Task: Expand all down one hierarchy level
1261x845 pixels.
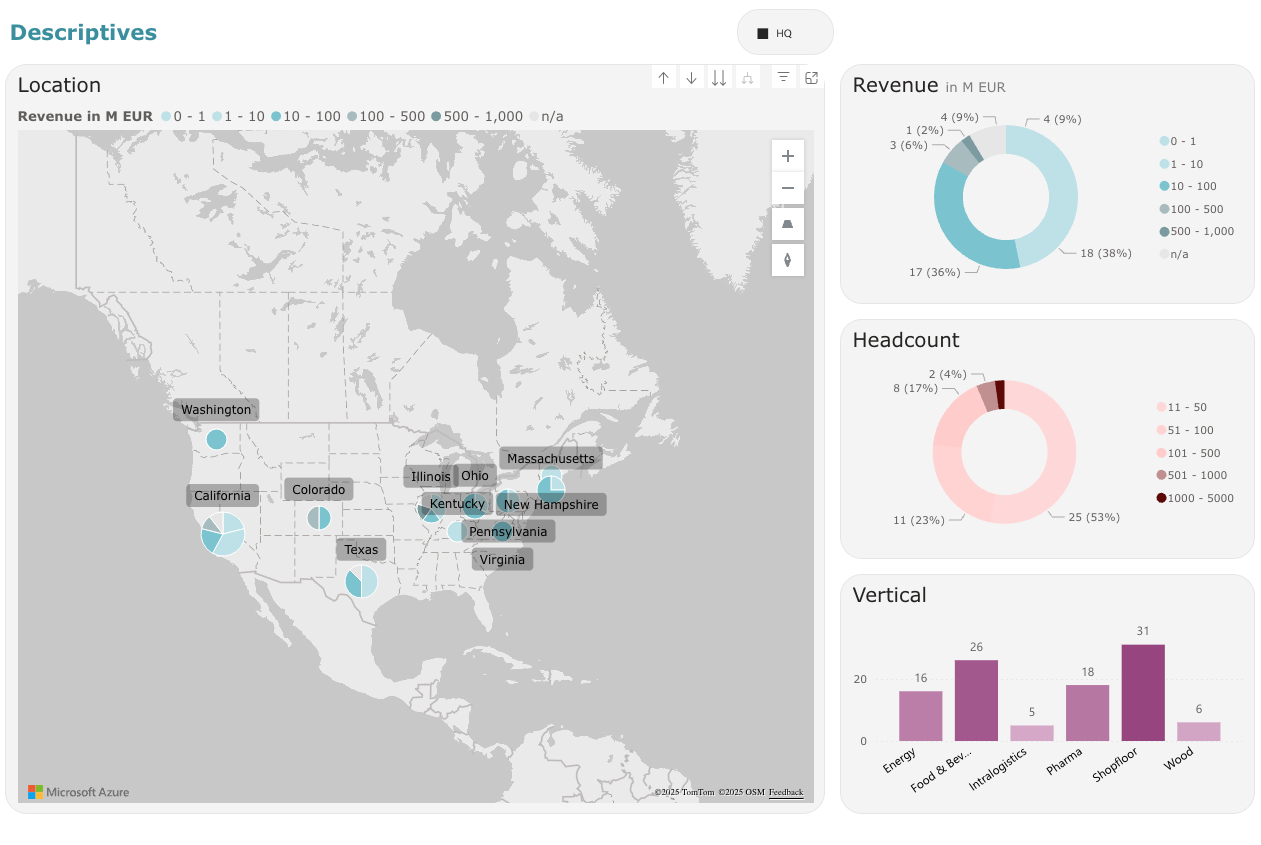Action: [x=748, y=78]
